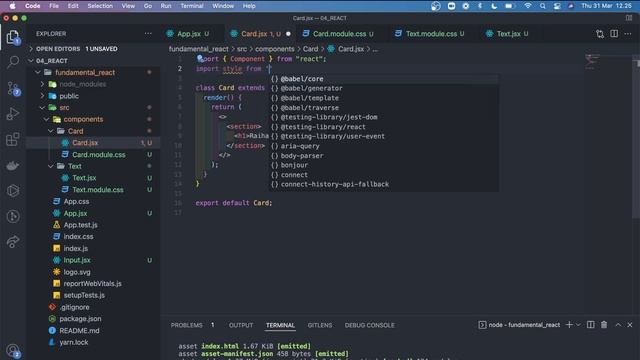Add a new terminal with the plus icon
Screen dimensions: 640x360
pyautogui.click(x=569, y=325)
